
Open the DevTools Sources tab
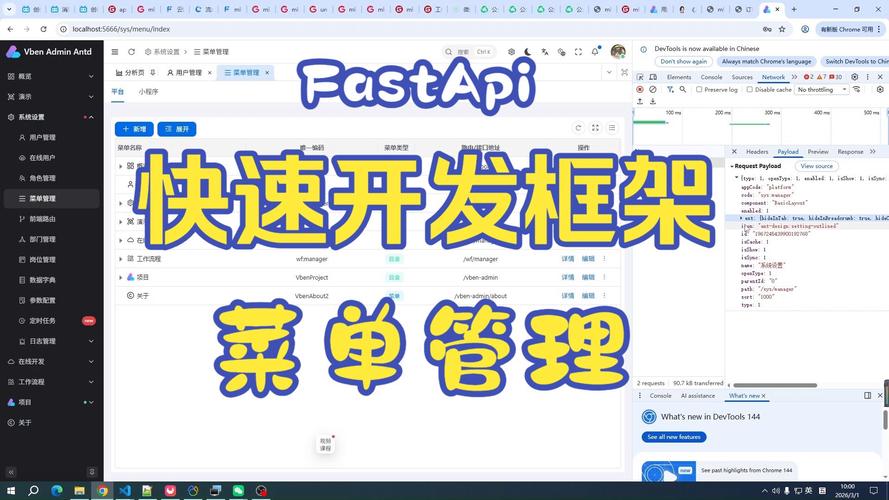pos(742,77)
